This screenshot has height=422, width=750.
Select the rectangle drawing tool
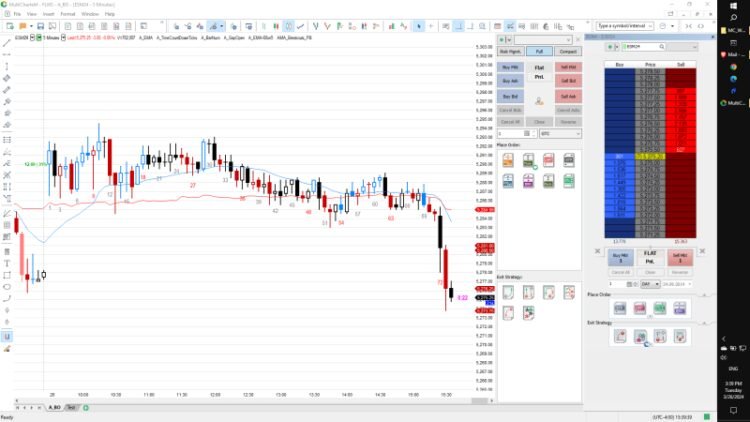[x=7, y=275]
